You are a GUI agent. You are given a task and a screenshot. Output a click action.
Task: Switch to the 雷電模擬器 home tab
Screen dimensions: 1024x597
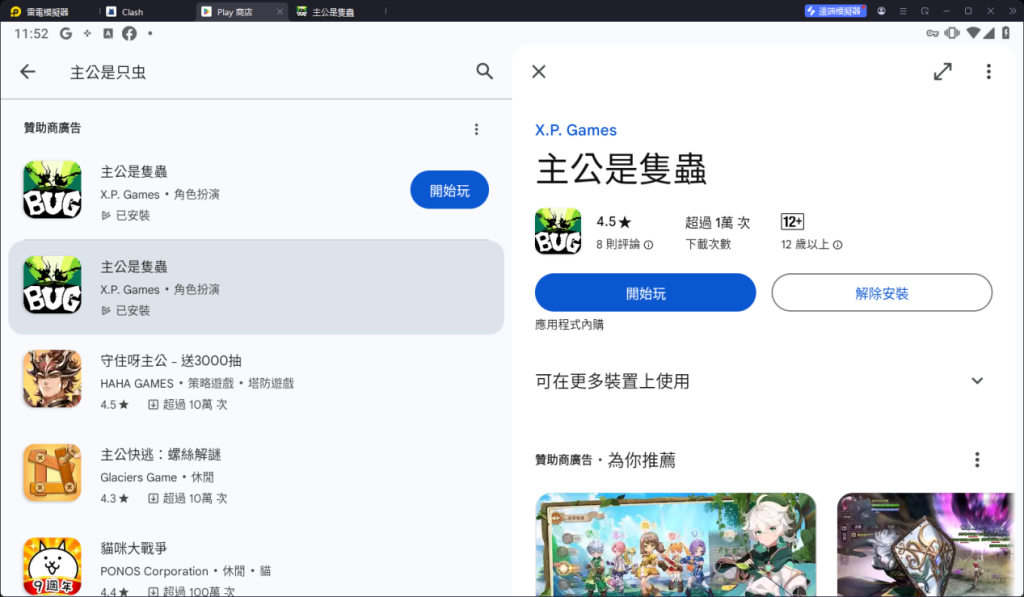click(39, 12)
